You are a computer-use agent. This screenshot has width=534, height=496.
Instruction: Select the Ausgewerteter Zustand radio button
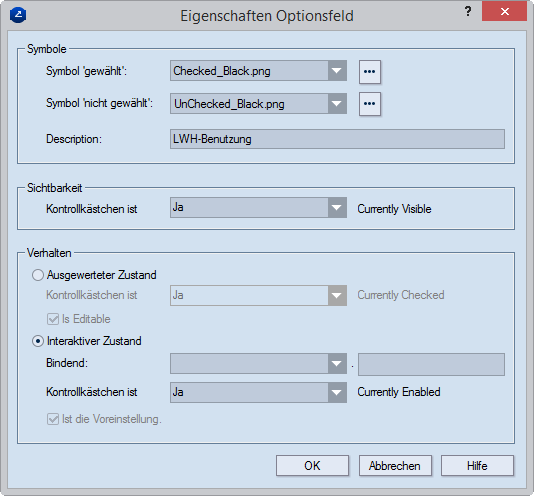tap(38, 275)
